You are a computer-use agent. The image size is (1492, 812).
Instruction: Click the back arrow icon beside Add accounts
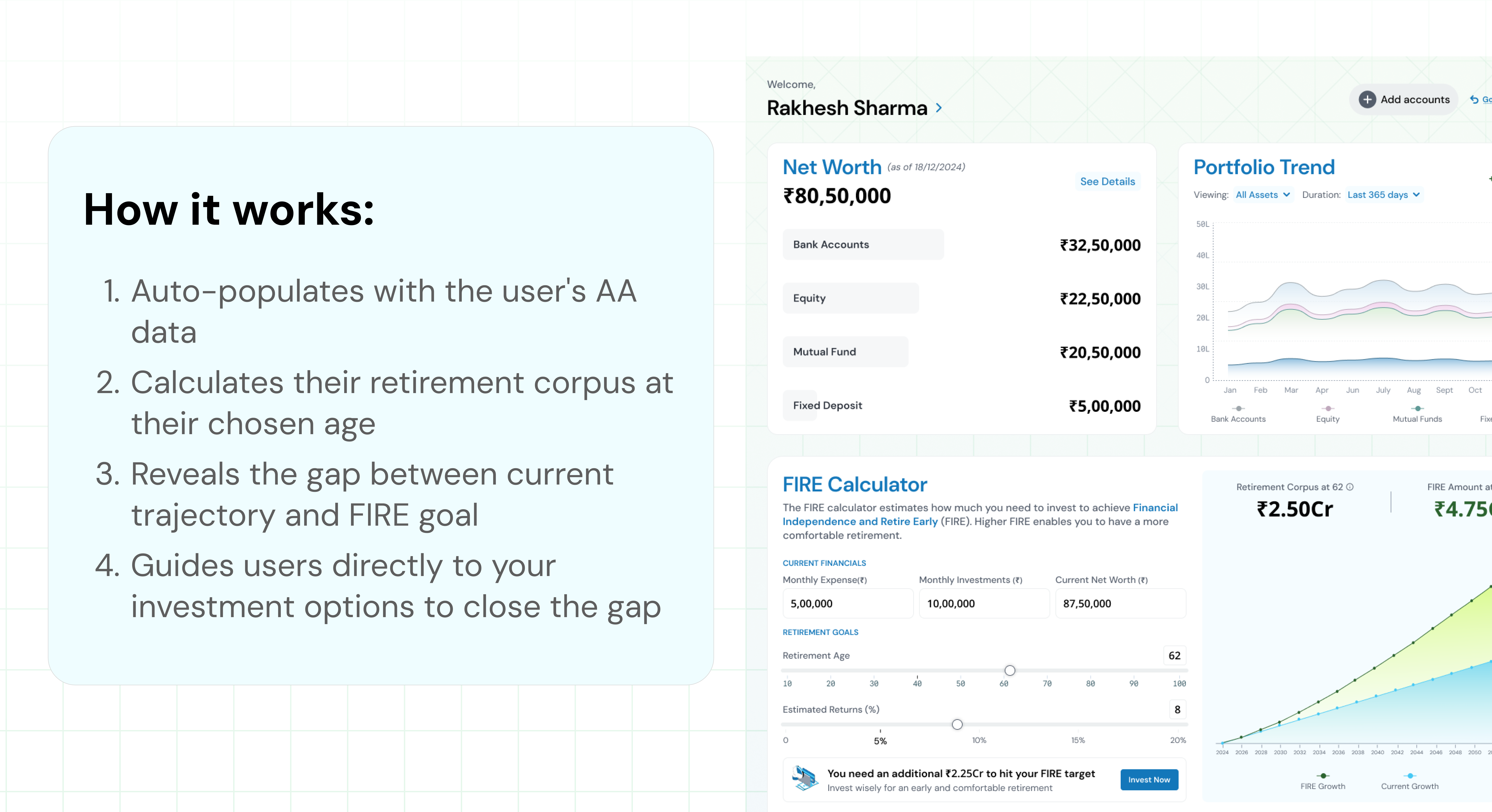pos(1474,100)
